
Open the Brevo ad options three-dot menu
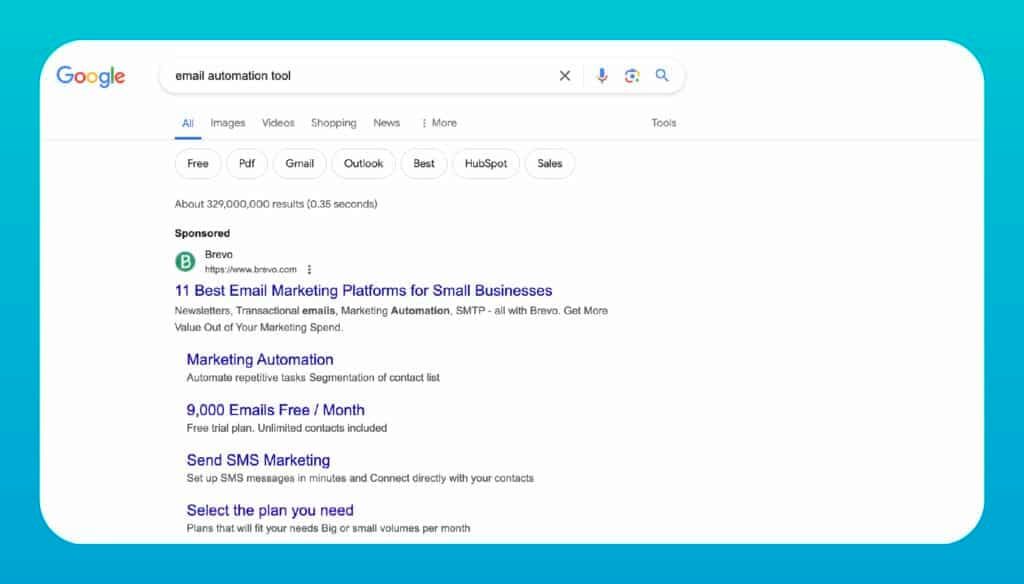coord(310,269)
